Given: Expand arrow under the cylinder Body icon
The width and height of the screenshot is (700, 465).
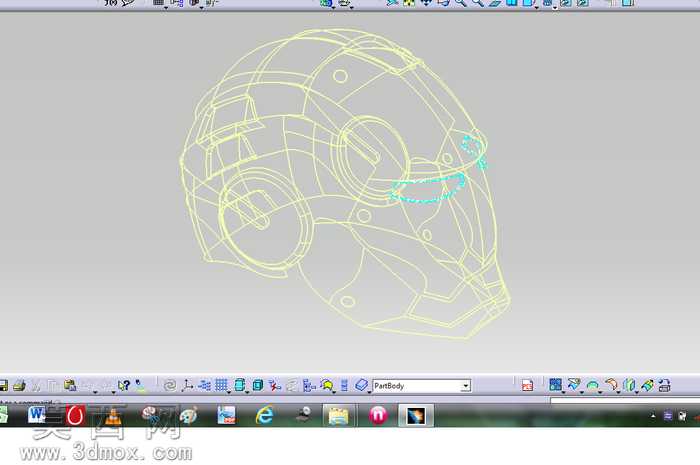Looking at the screenshot, I should point(247,392).
